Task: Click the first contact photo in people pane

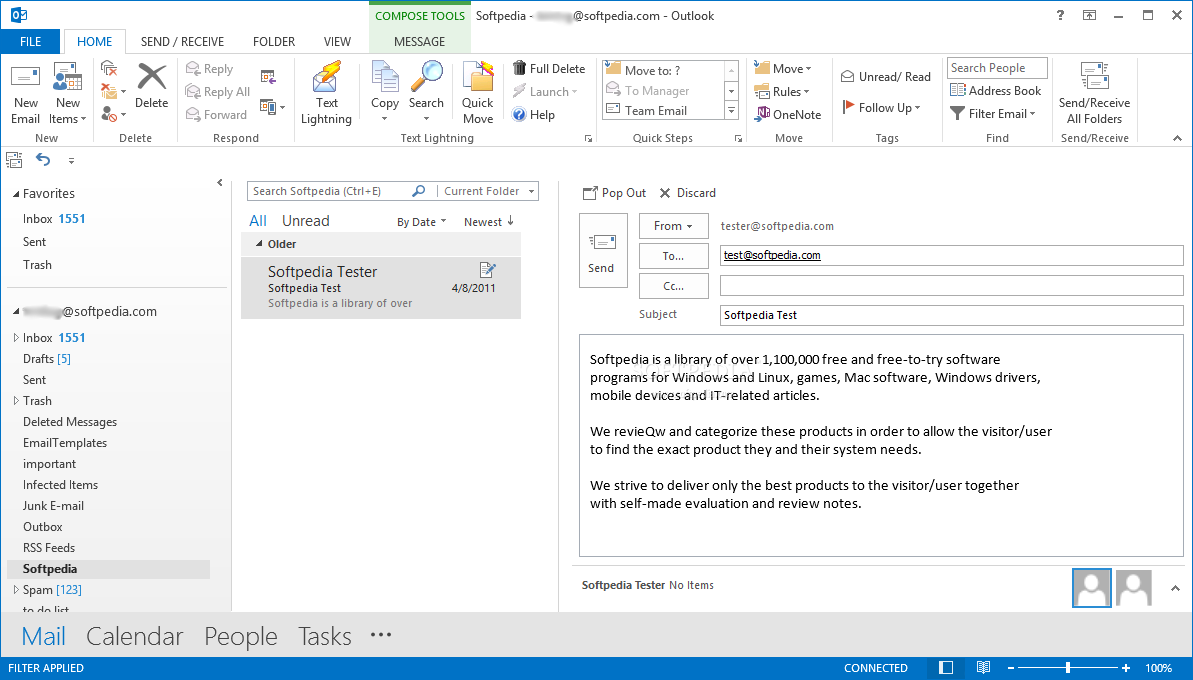Action: pos(1092,587)
